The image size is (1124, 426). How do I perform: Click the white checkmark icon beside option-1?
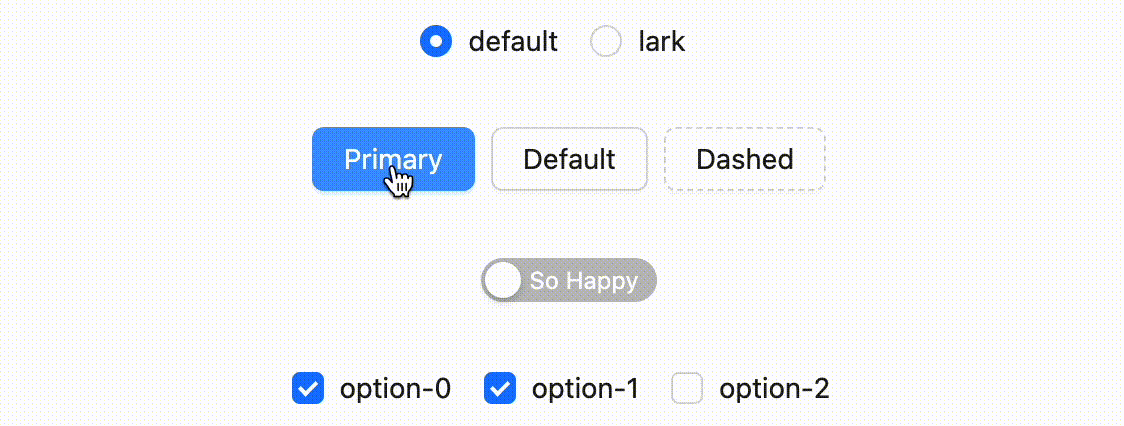[500, 388]
